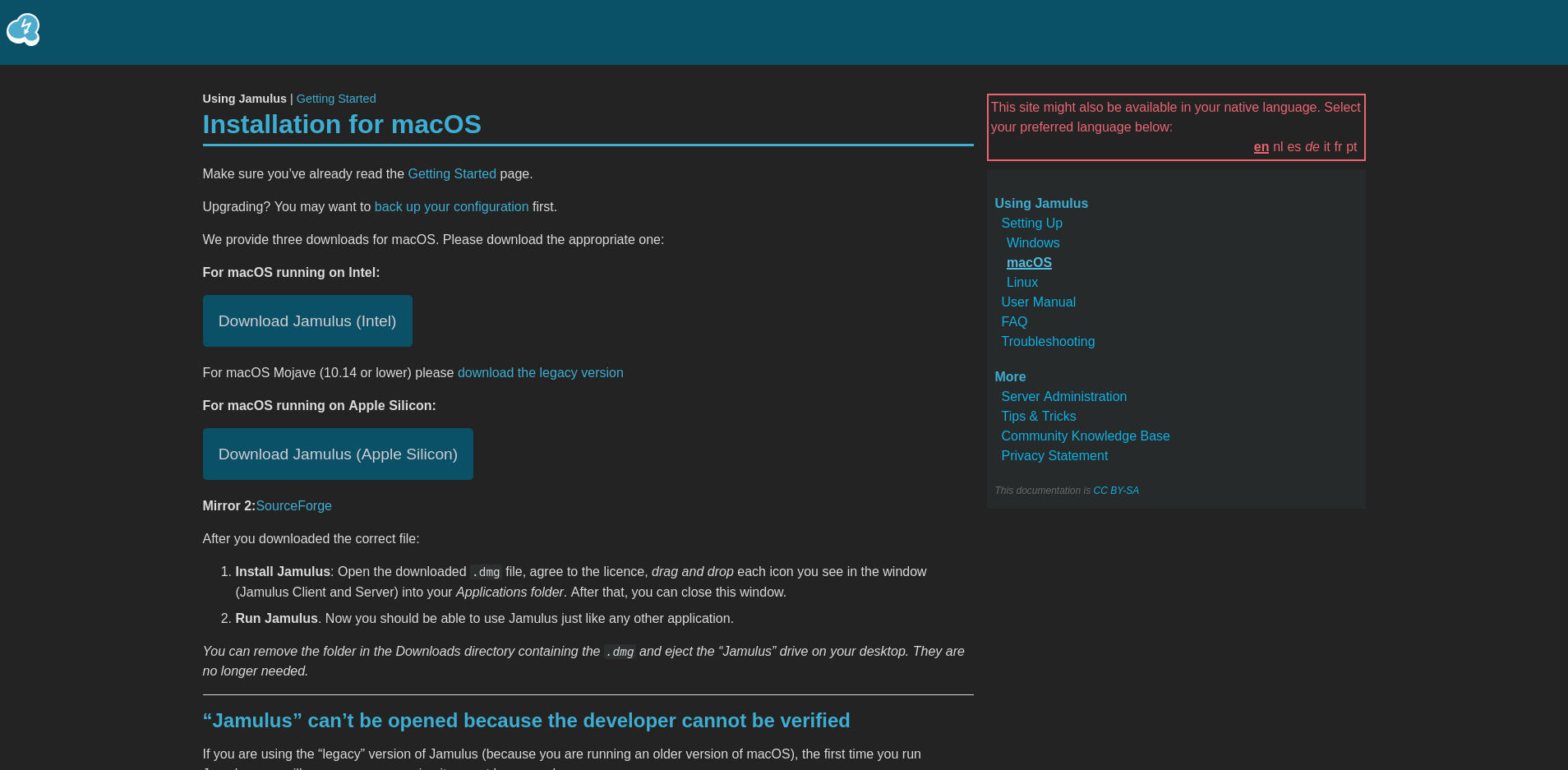Open Troubleshooting in sidebar
Image resolution: width=1568 pixels, height=770 pixels.
click(x=1048, y=342)
